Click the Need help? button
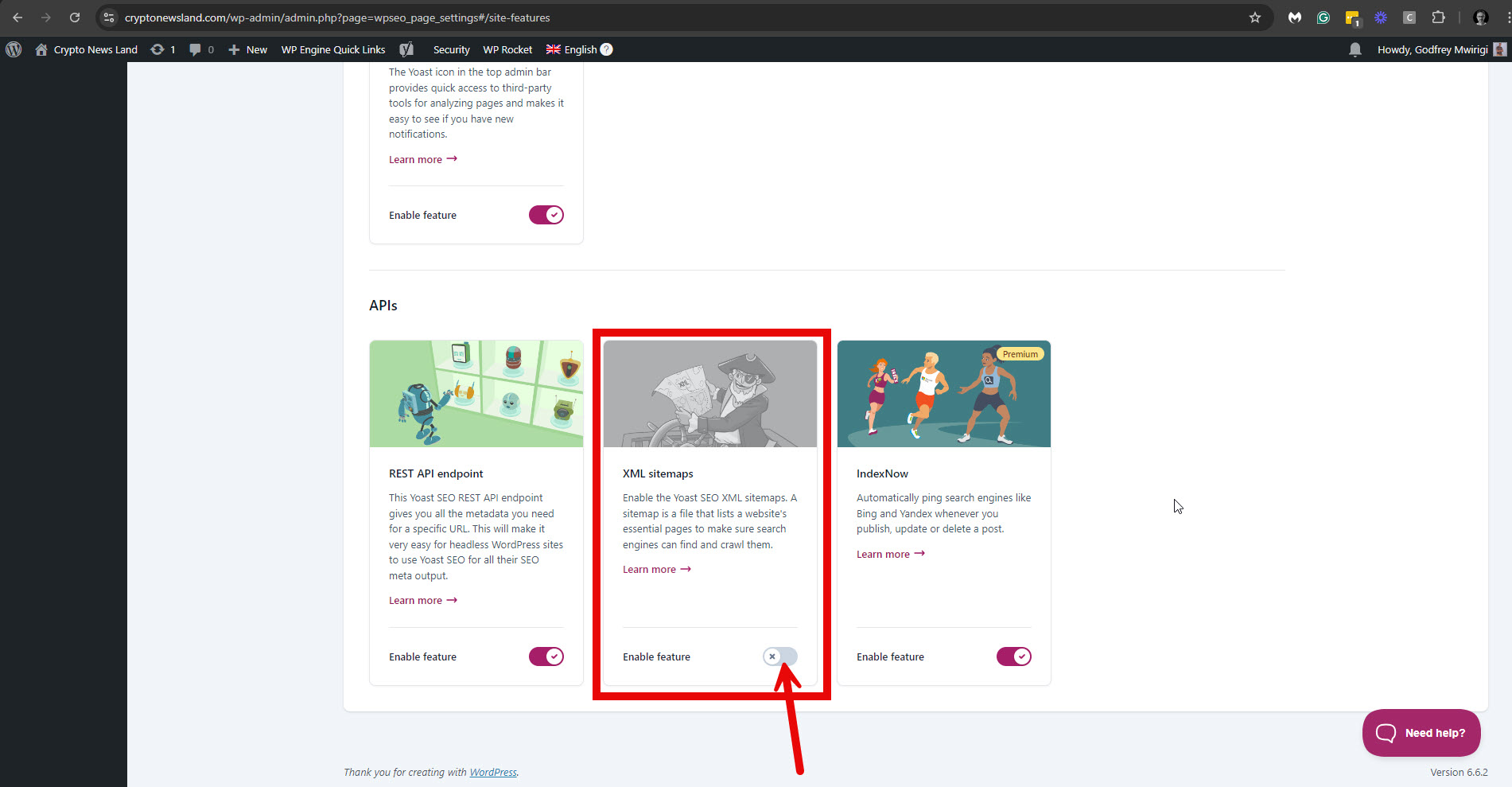Screen dimensions: 1512x787 coord(1421,733)
